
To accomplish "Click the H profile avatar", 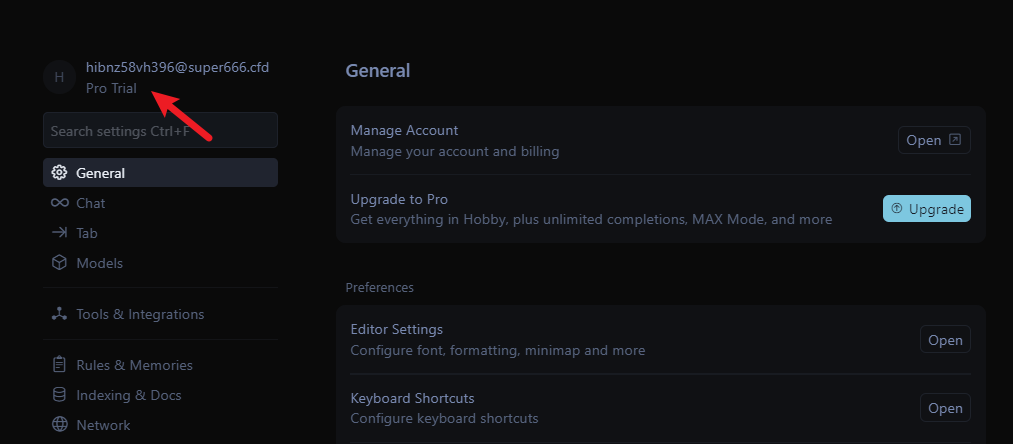I will pyautogui.click(x=59, y=77).
